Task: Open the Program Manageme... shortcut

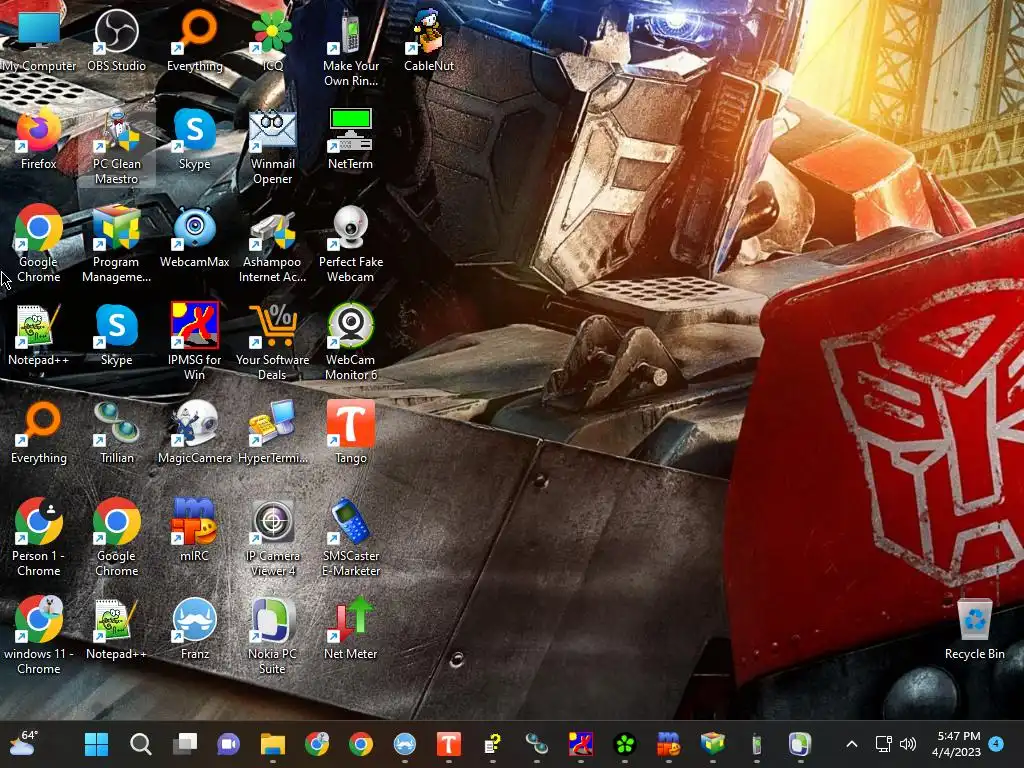Action: click(116, 243)
